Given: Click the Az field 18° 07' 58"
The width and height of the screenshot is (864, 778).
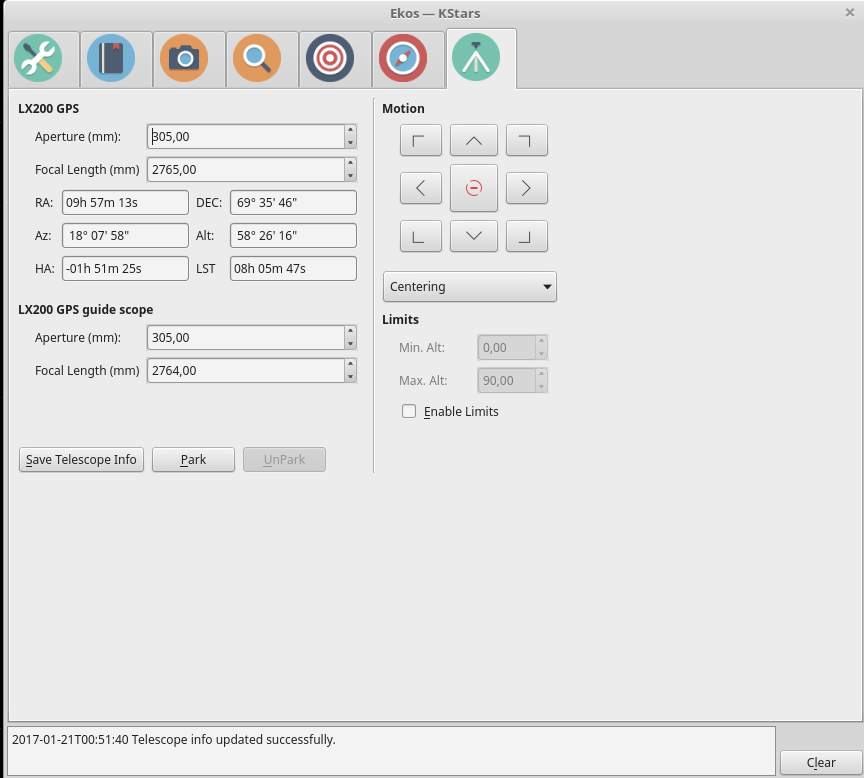Looking at the screenshot, I should point(126,236).
